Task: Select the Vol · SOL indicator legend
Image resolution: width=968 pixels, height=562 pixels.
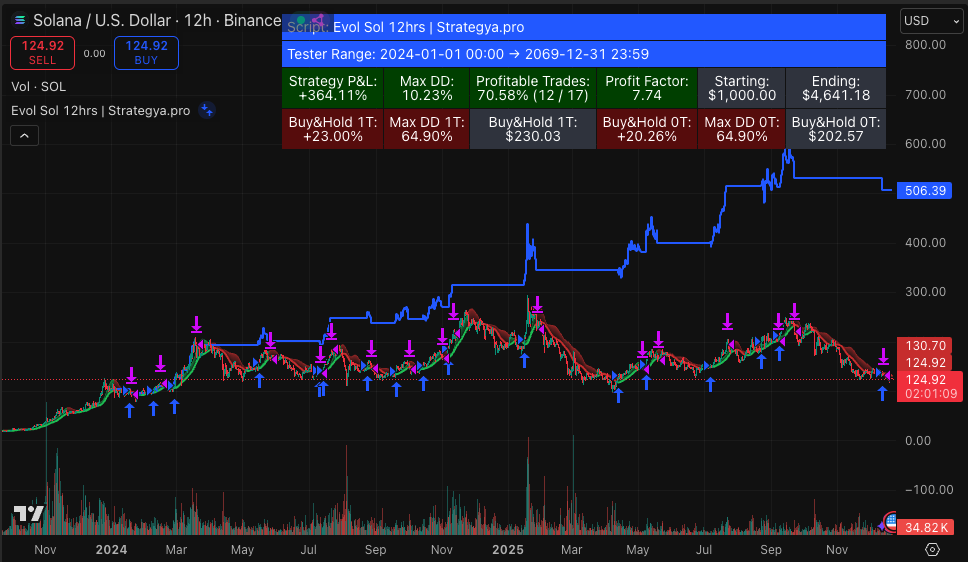Action: pos(38,86)
